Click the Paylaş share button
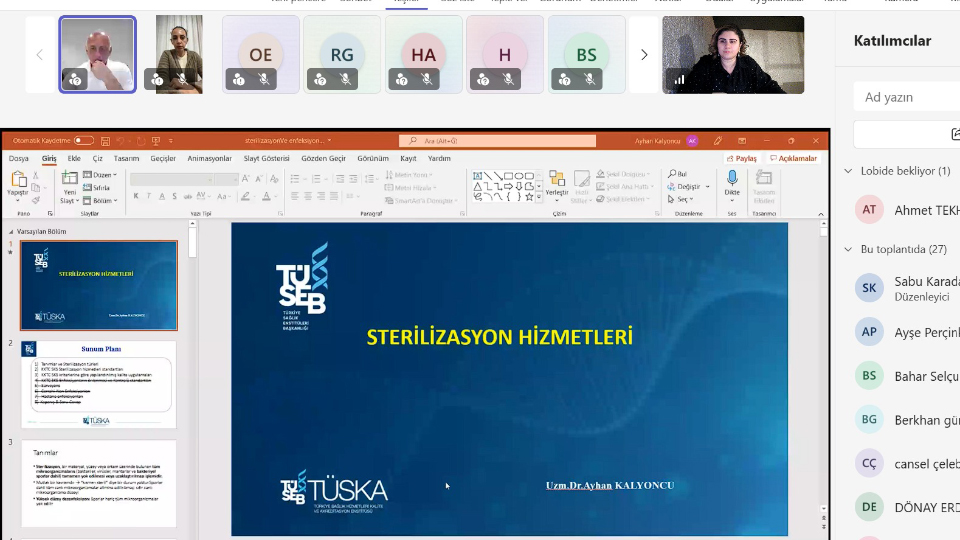Screen dimensions: 960x540 742,158
